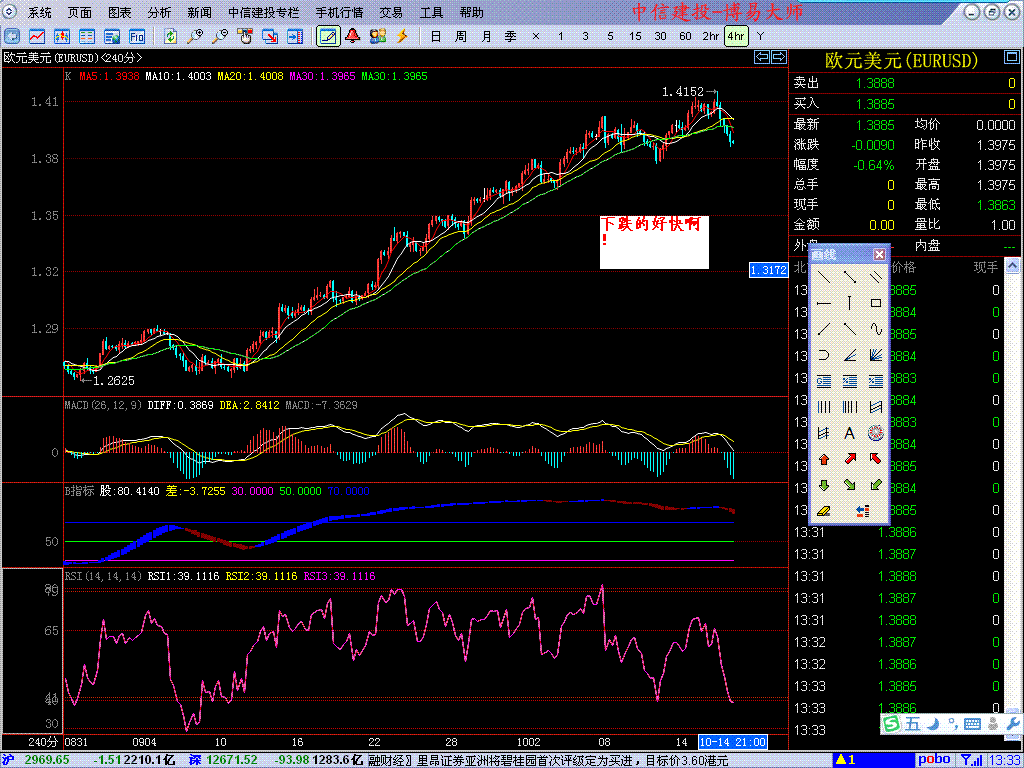The width and height of the screenshot is (1024, 768).
Task: Open the 图表 menu
Action: [120, 12]
